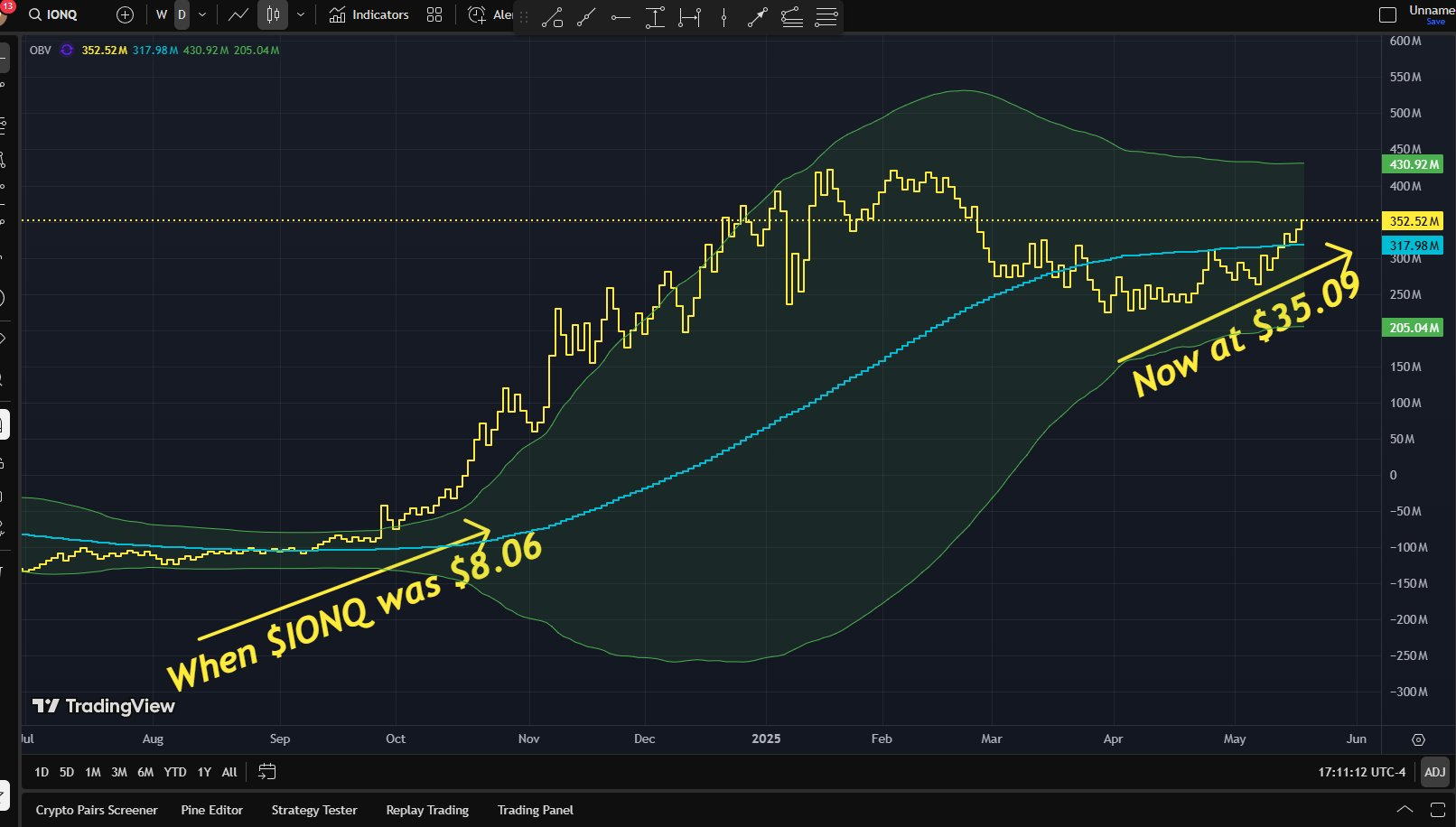This screenshot has width=1456, height=827.
Task: Click the blue 317.98M axis price label
Action: tap(1414, 246)
